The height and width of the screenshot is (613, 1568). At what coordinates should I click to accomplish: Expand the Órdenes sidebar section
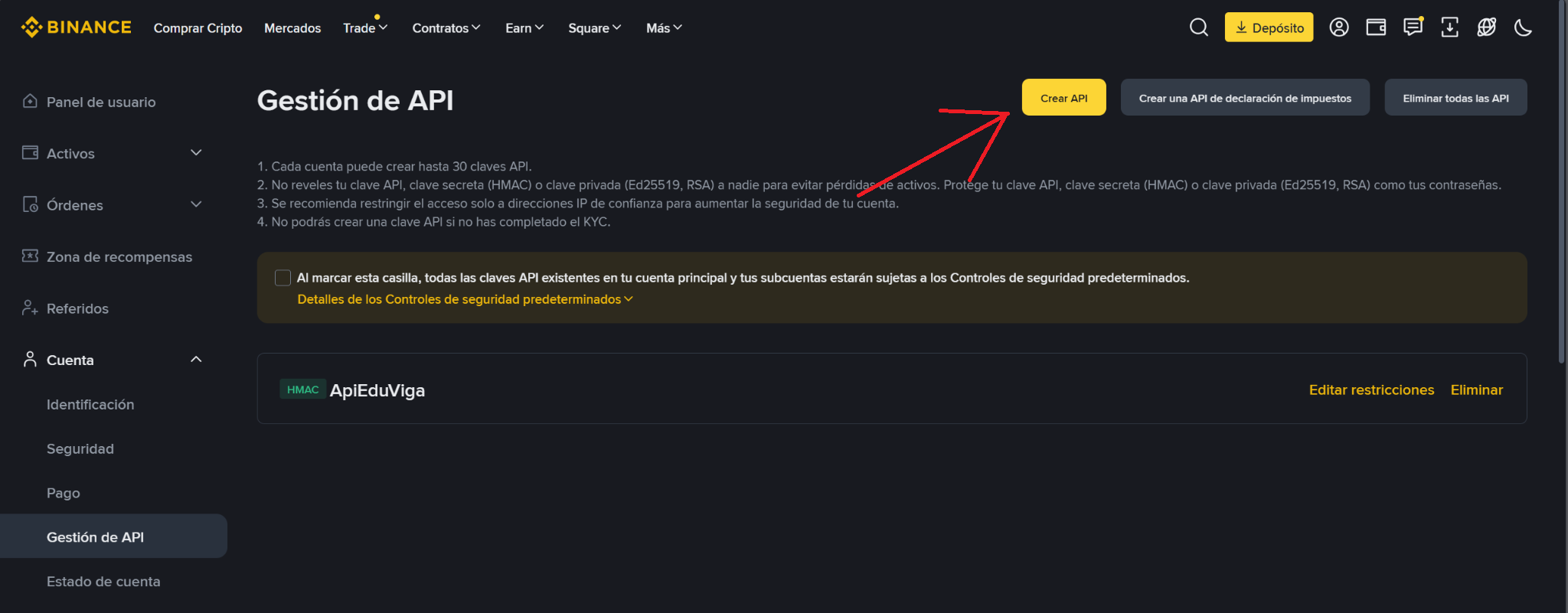tap(196, 204)
